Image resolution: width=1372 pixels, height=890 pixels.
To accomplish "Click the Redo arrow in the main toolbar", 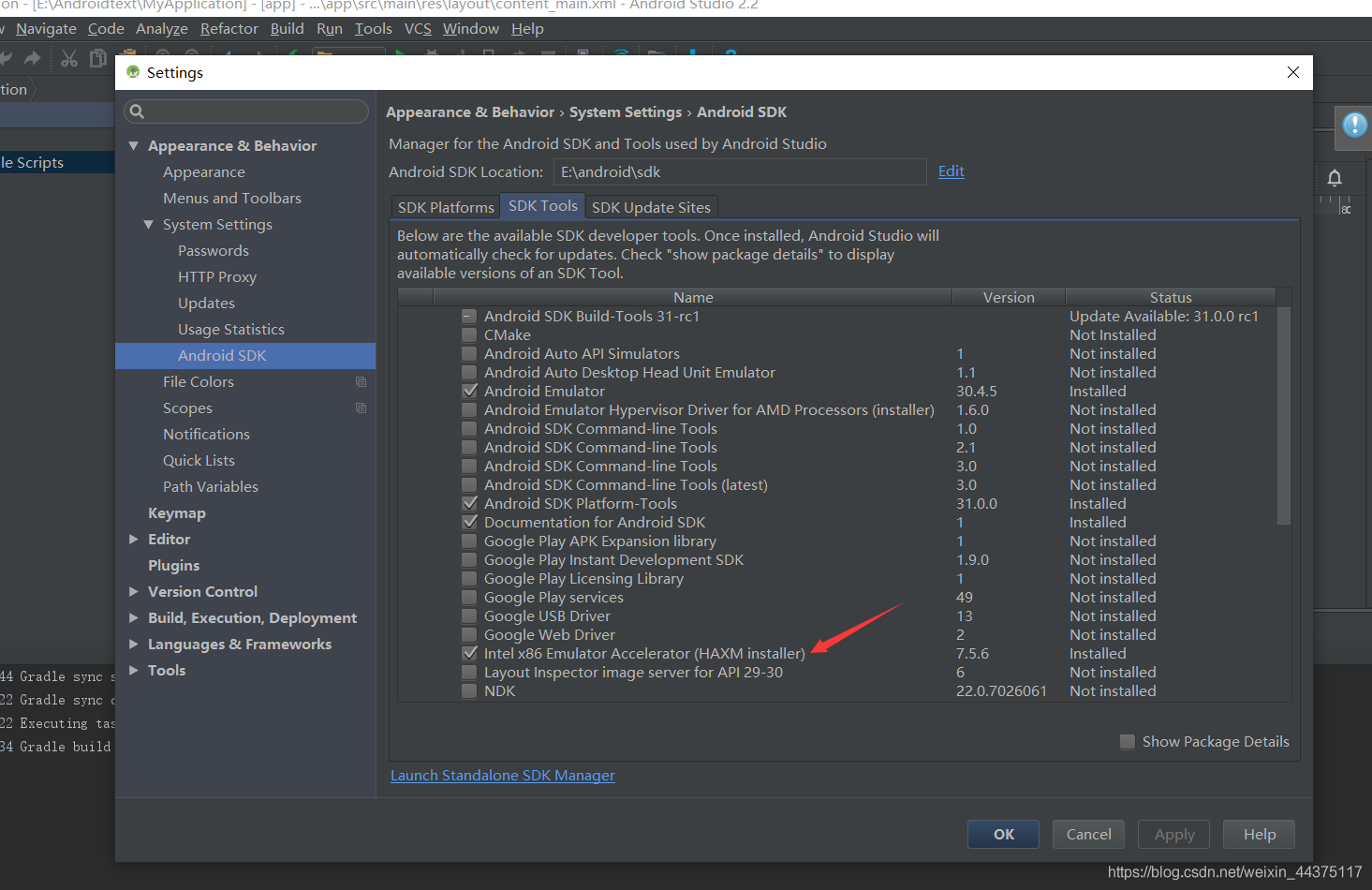I will (33, 59).
